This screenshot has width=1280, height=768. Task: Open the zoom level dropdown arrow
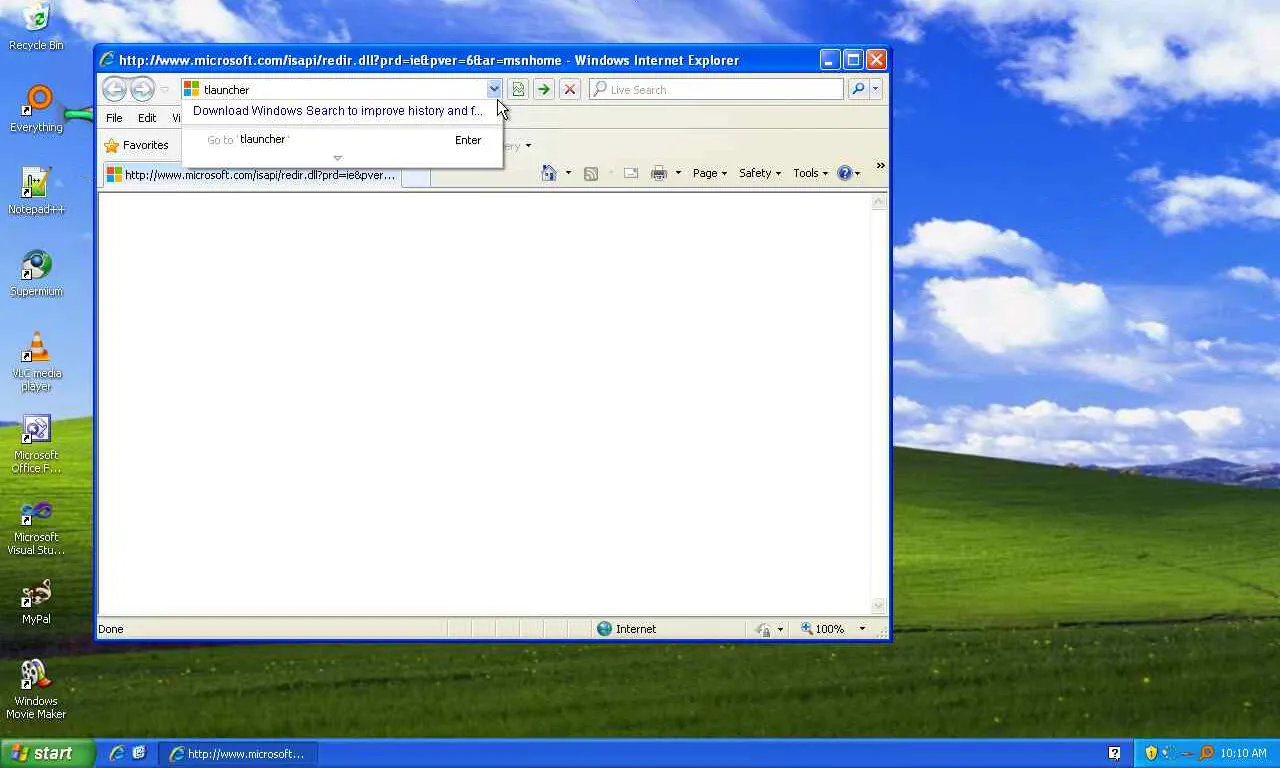coord(862,629)
